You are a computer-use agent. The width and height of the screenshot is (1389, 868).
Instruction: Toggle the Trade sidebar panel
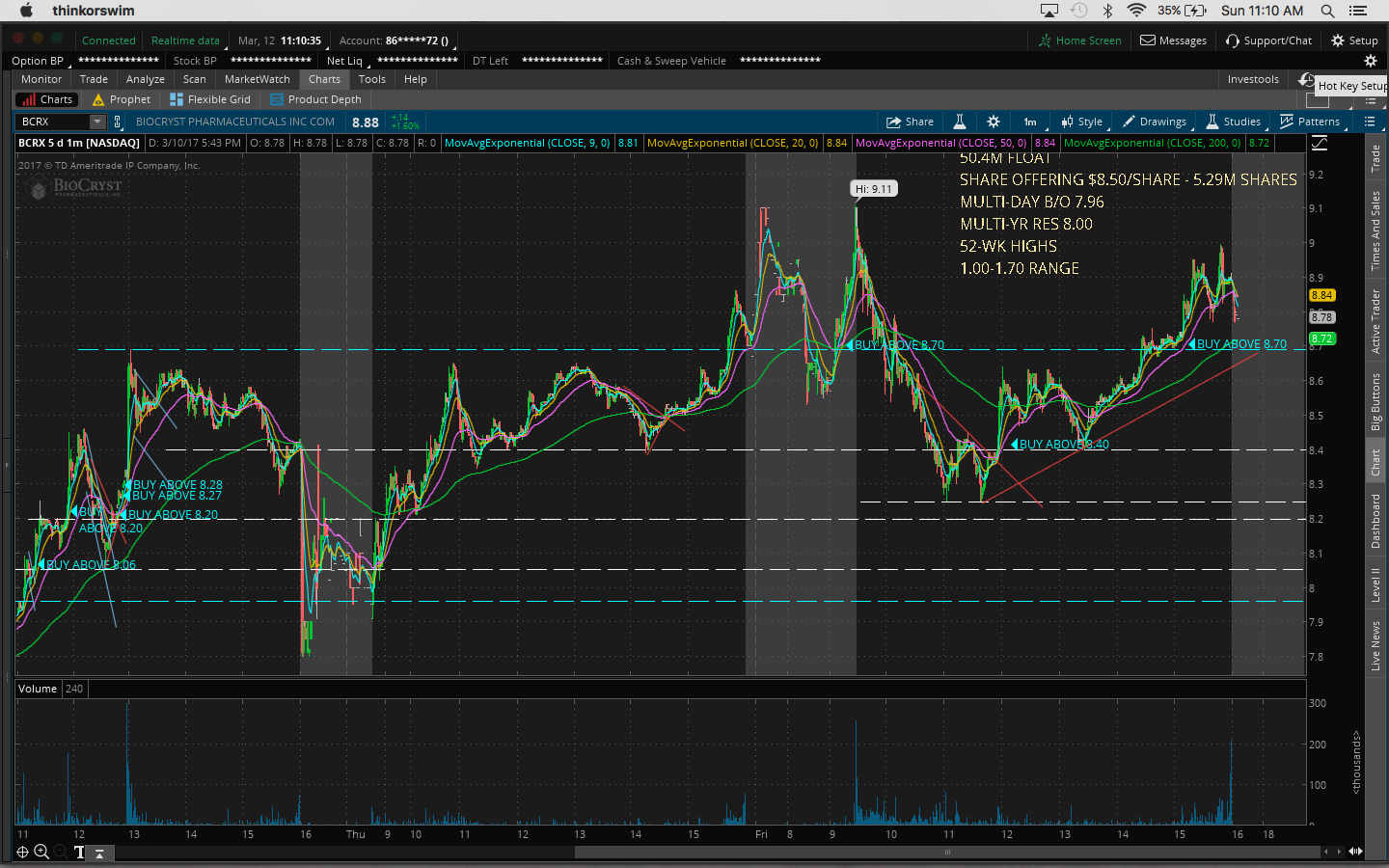click(x=1375, y=159)
